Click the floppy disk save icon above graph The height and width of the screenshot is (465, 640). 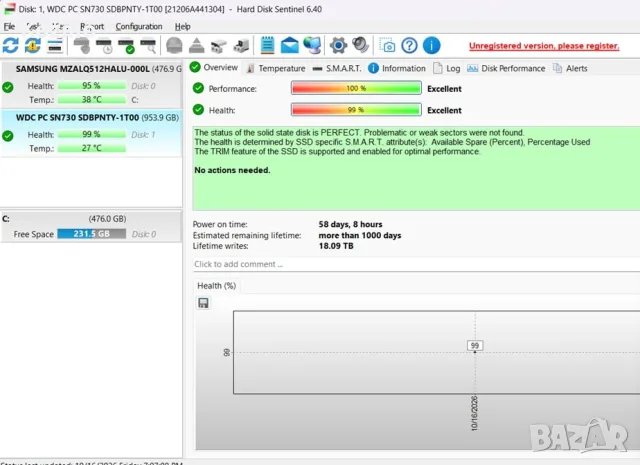[x=203, y=303]
